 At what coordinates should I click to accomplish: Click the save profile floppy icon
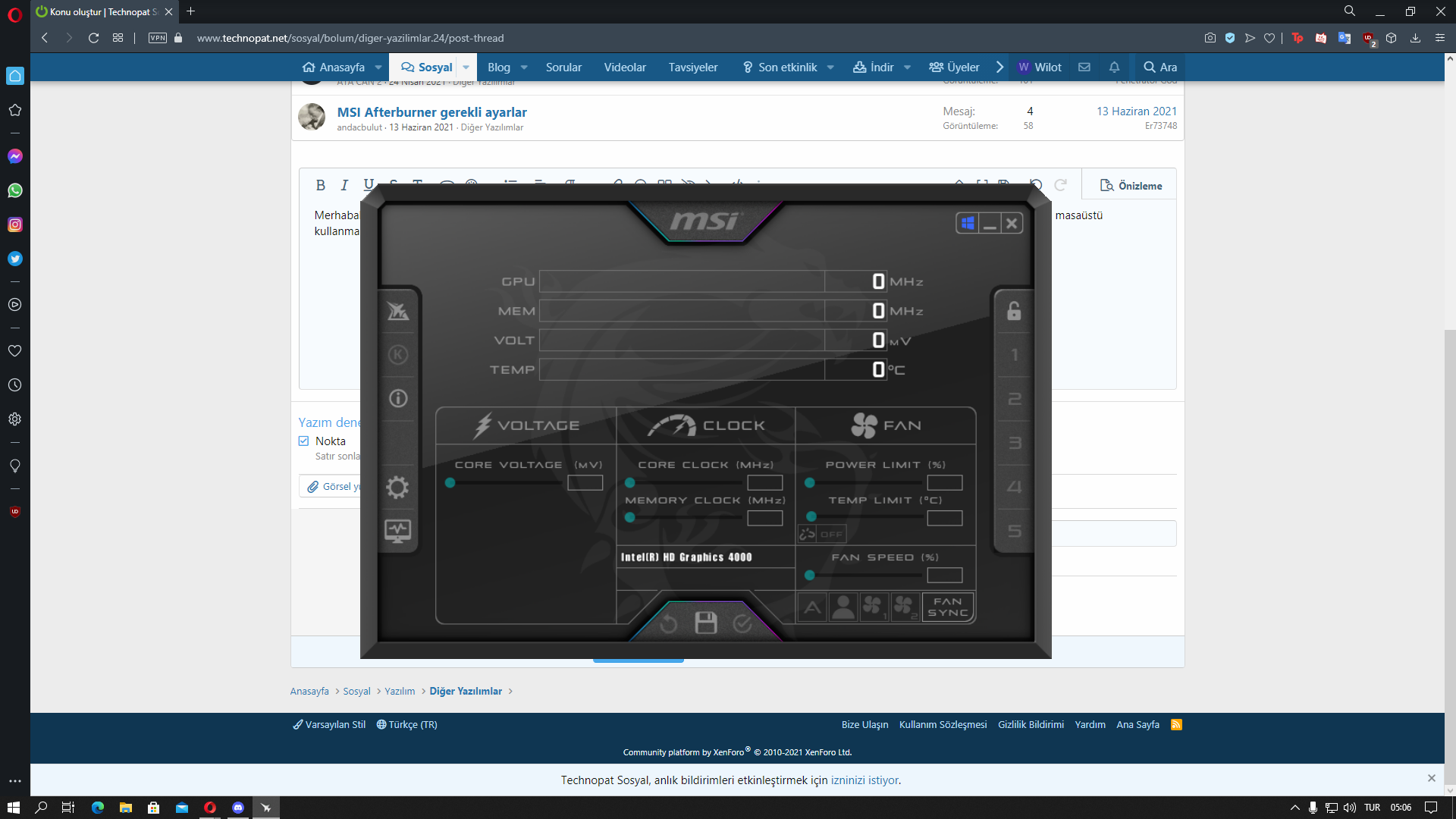coord(706,623)
